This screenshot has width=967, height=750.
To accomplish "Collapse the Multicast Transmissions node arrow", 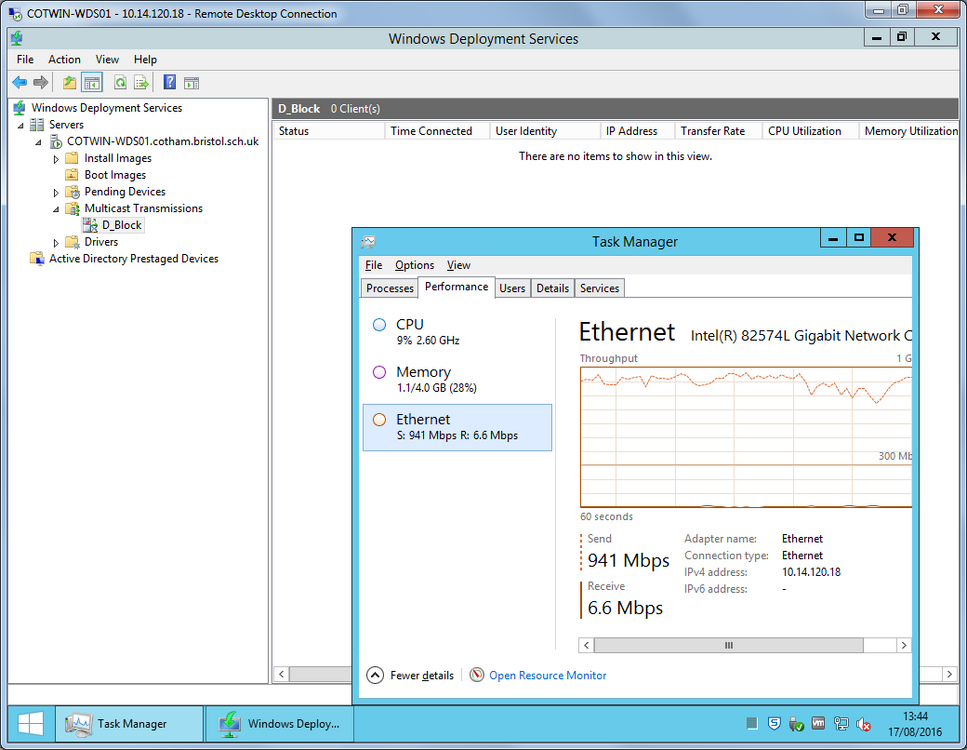I will click(x=56, y=209).
